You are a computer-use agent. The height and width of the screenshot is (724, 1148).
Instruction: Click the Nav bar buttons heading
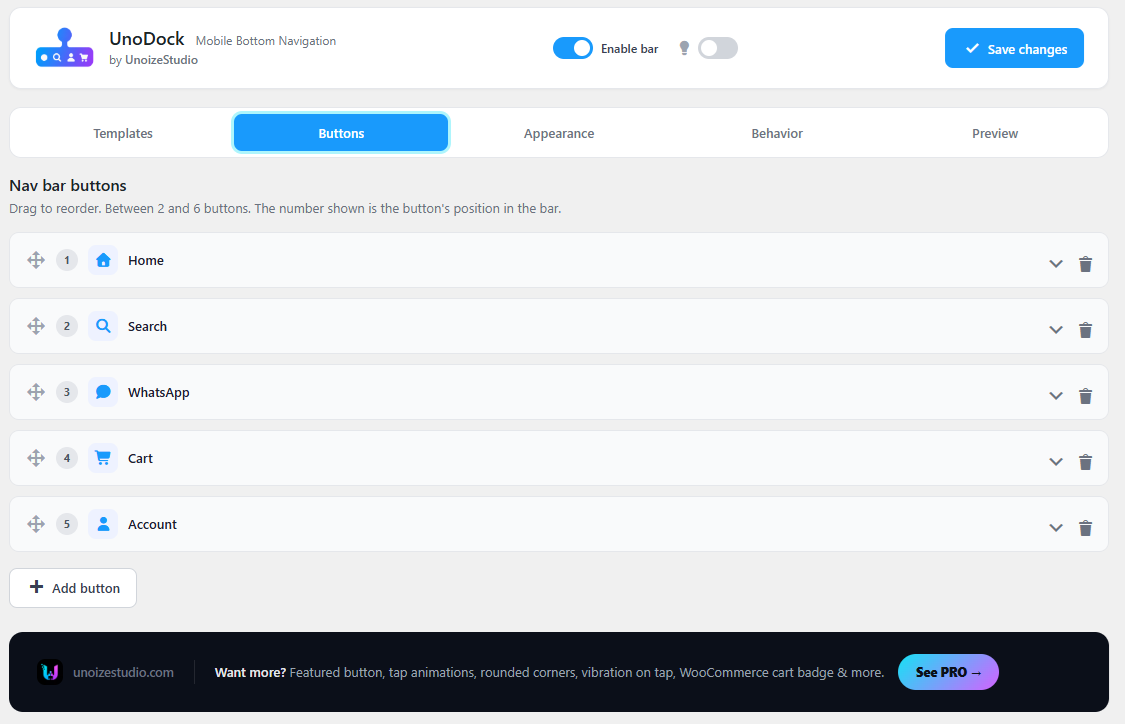point(68,185)
